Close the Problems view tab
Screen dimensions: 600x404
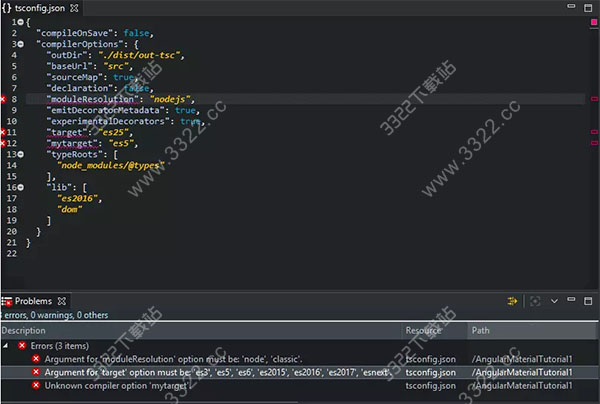(60, 301)
